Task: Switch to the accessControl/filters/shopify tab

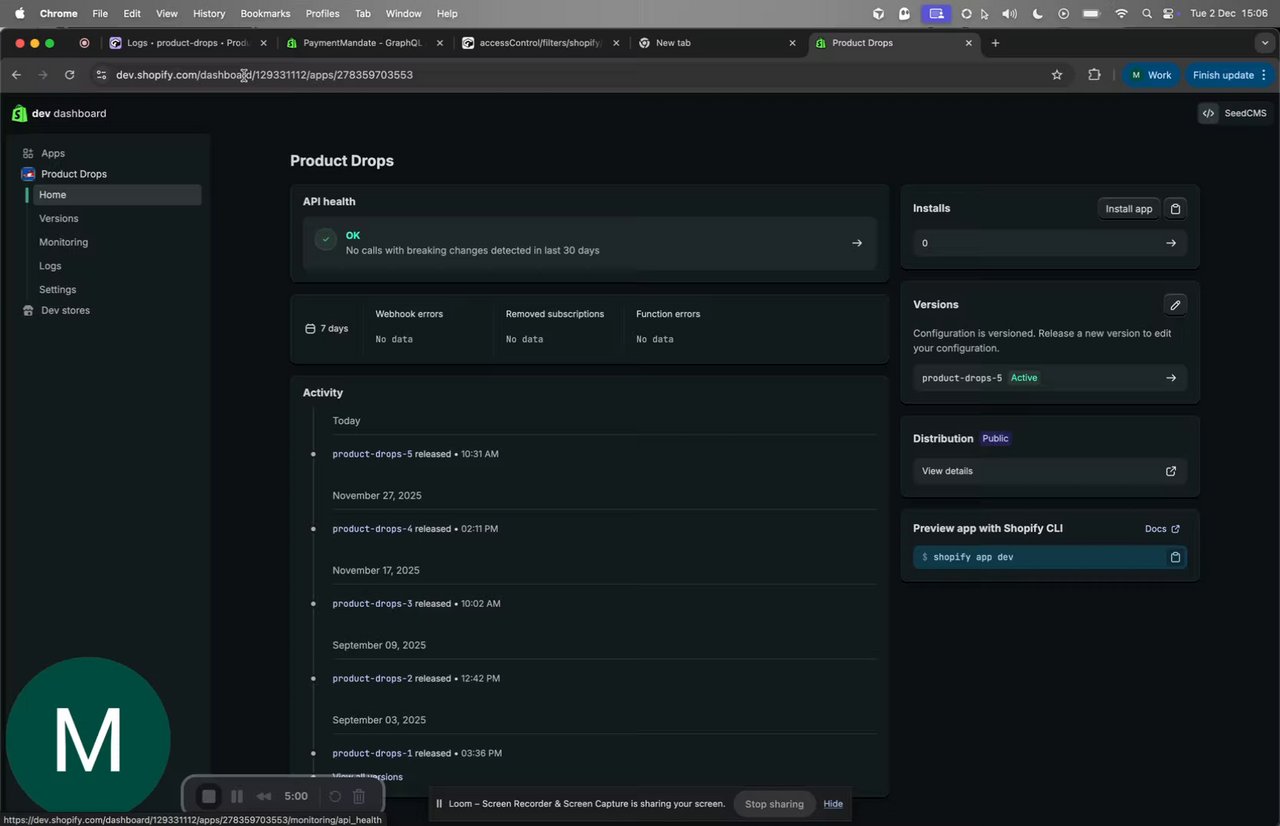Action: point(540,43)
